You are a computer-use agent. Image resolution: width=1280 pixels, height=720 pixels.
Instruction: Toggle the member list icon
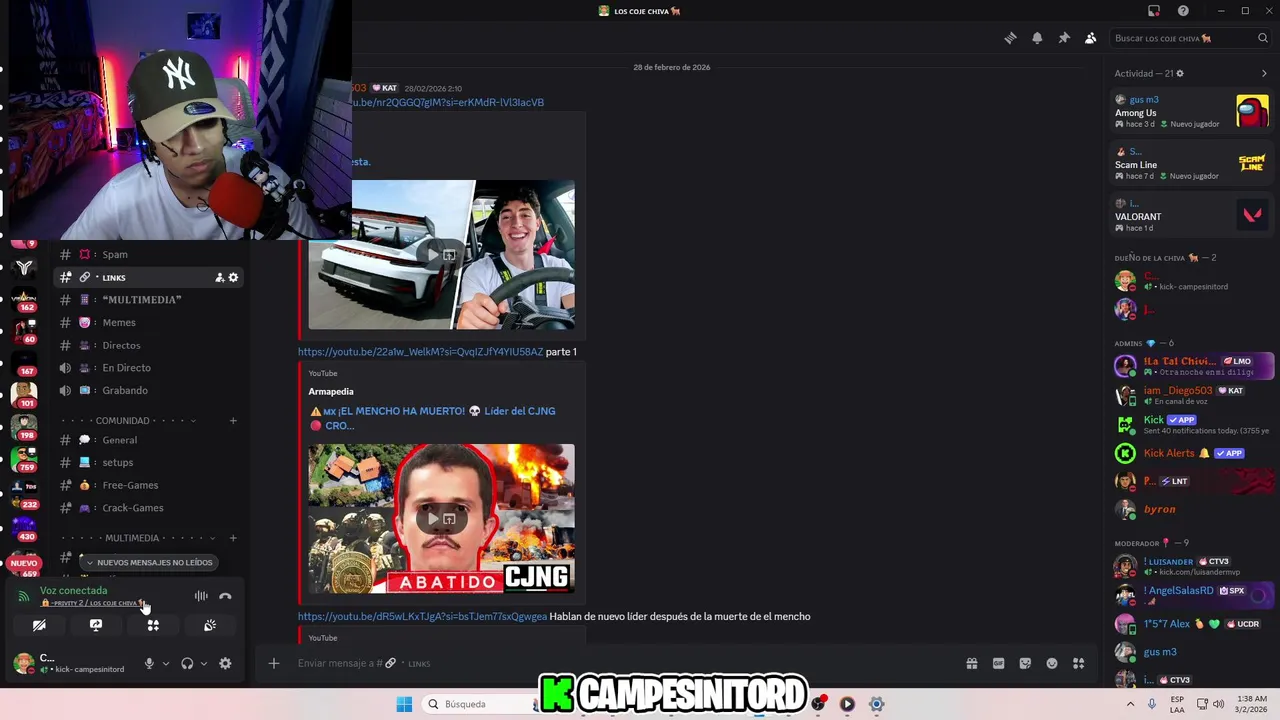pyautogui.click(x=1090, y=38)
